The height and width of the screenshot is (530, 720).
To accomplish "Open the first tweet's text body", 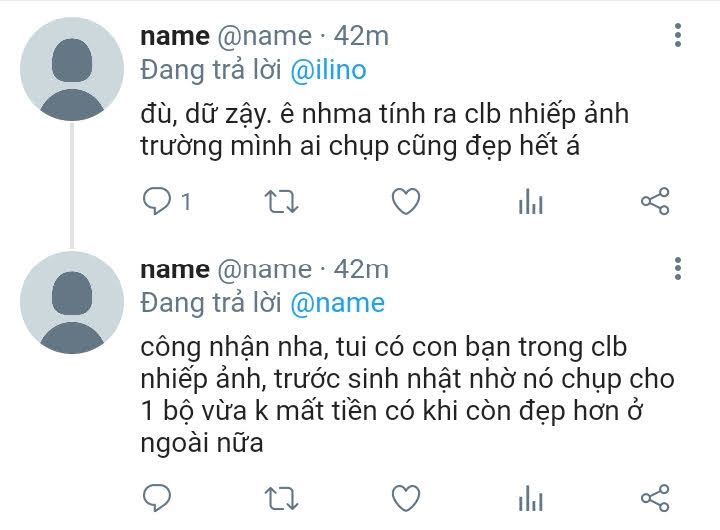I will (x=384, y=130).
